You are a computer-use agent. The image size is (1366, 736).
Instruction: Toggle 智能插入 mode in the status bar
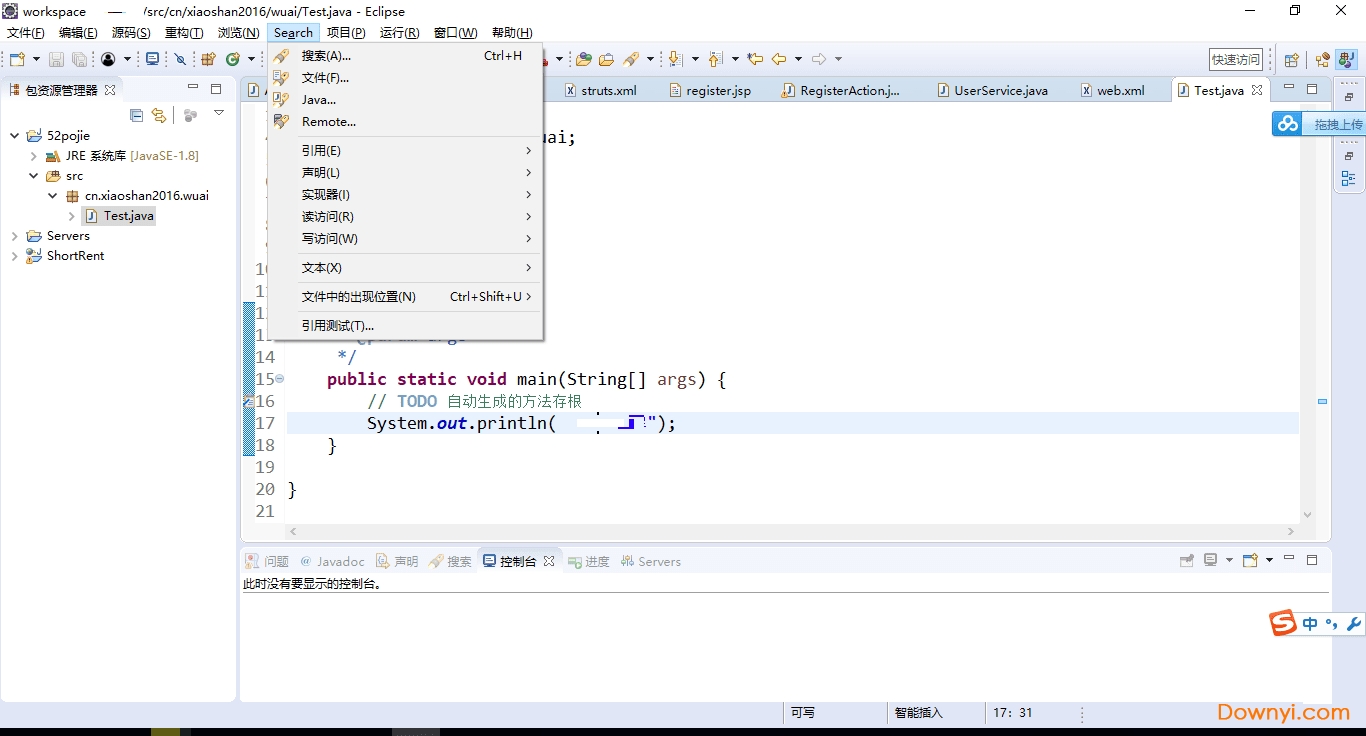click(920, 712)
